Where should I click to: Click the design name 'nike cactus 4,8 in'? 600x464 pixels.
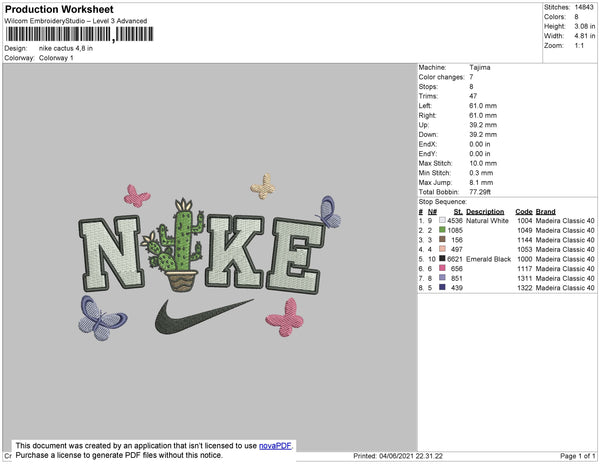tap(66, 48)
